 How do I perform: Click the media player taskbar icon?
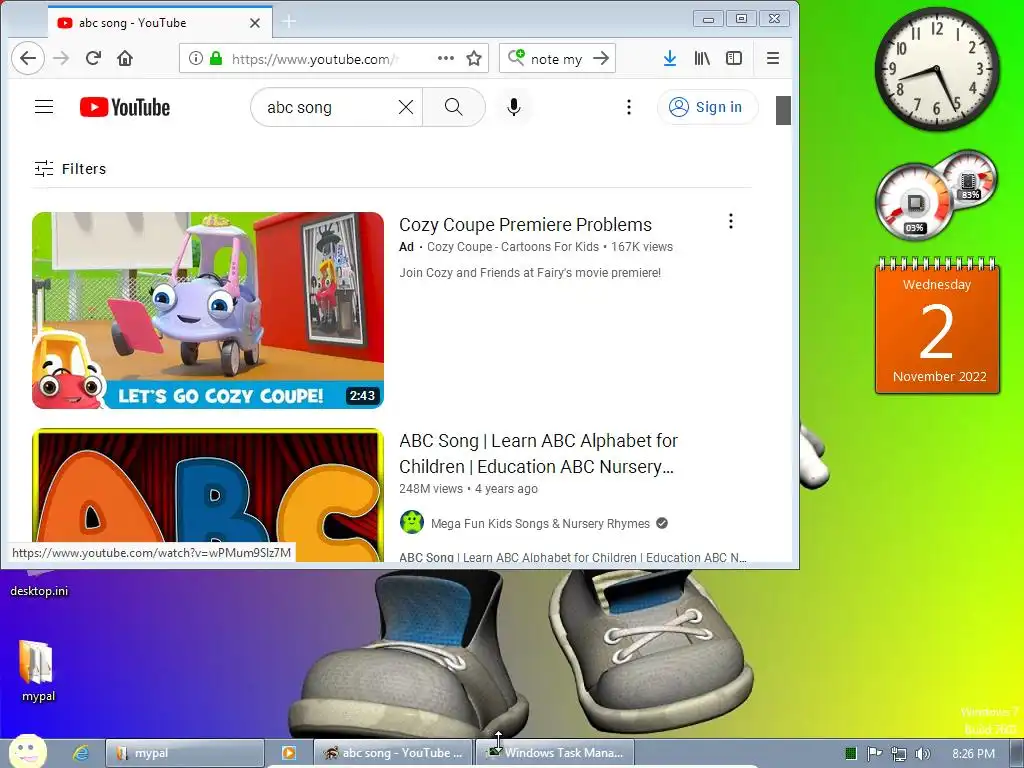coord(288,753)
